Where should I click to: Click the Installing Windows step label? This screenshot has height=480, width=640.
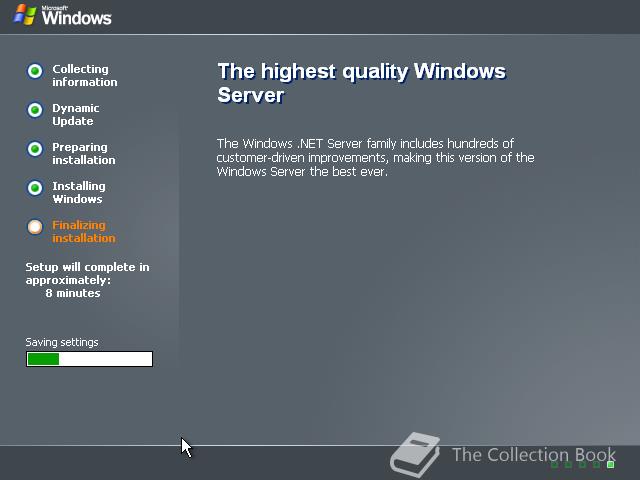(x=79, y=193)
